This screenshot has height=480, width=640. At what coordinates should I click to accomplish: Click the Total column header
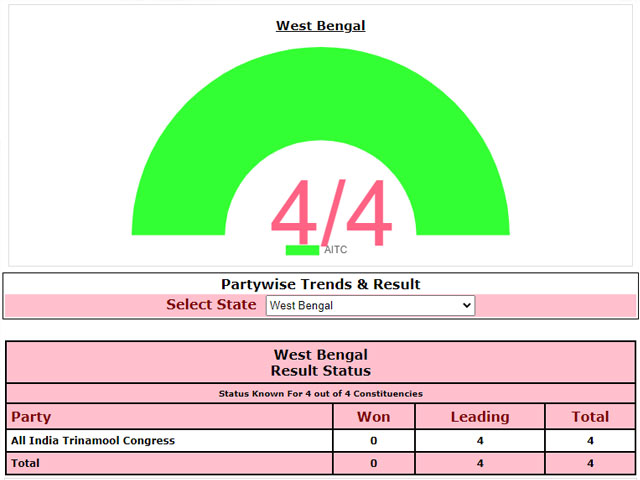click(x=590, y=417)
